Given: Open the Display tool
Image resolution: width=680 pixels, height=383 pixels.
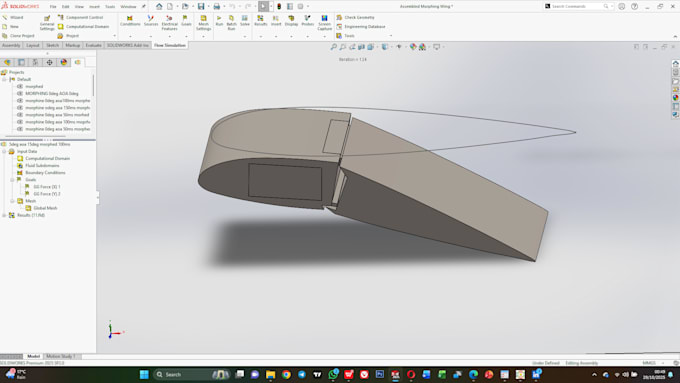Looking at the screenshot, I should [291, 20].
